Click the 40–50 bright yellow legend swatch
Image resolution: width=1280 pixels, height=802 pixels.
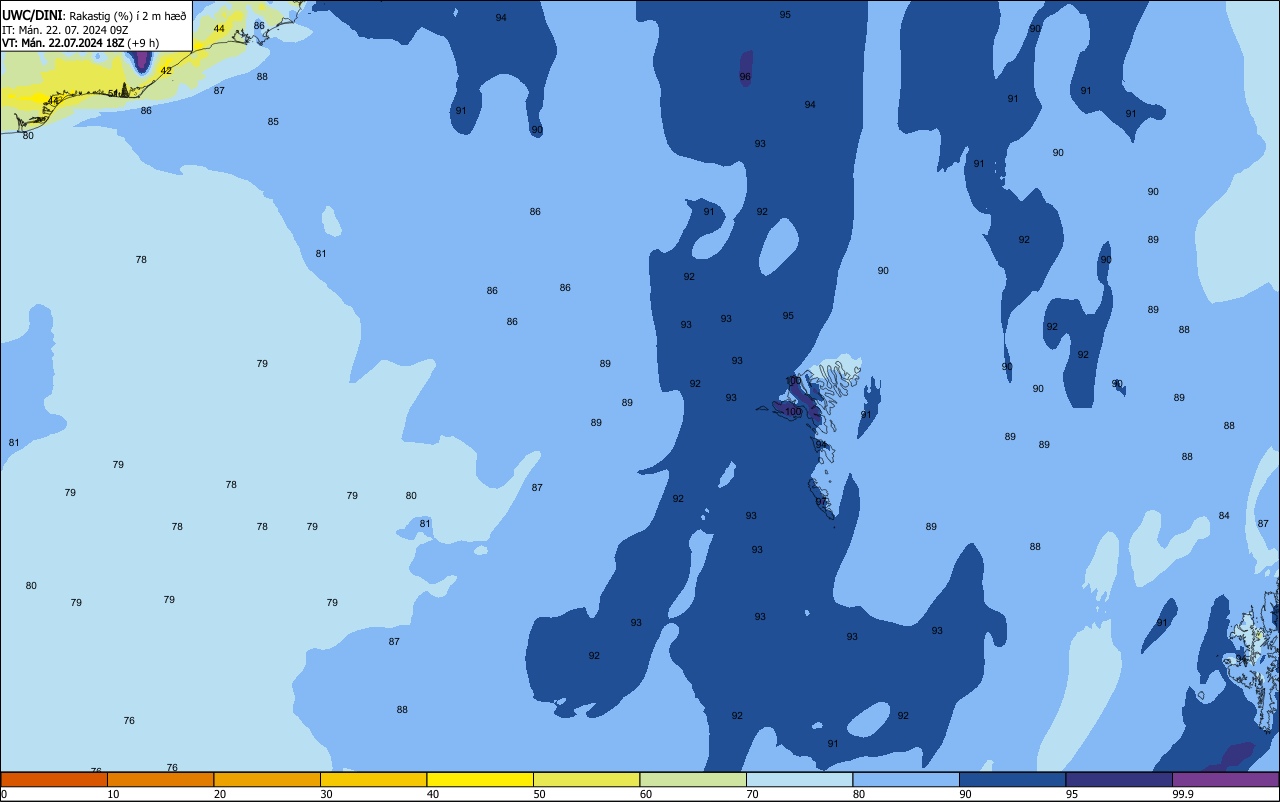click(x=480, y=779)
